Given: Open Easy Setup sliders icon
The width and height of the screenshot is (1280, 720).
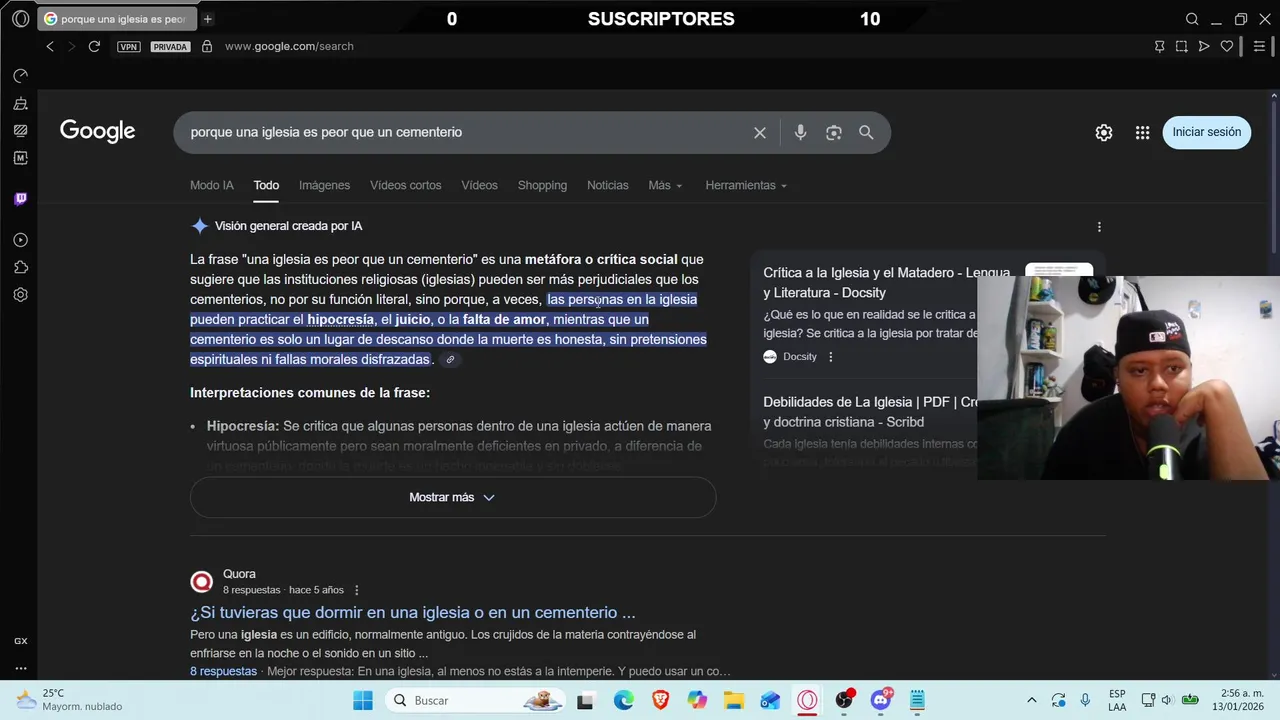Looking at the screenshot, I should tap(1260, 46).
